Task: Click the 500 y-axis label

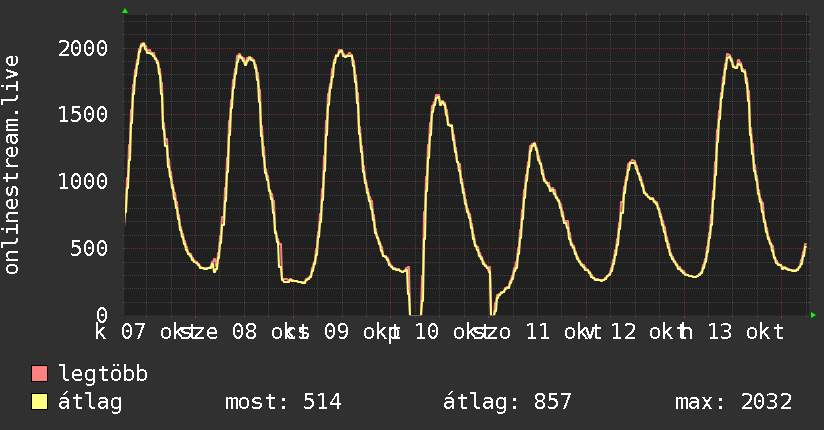Action: pyautogui.click(x=90, y=249)
